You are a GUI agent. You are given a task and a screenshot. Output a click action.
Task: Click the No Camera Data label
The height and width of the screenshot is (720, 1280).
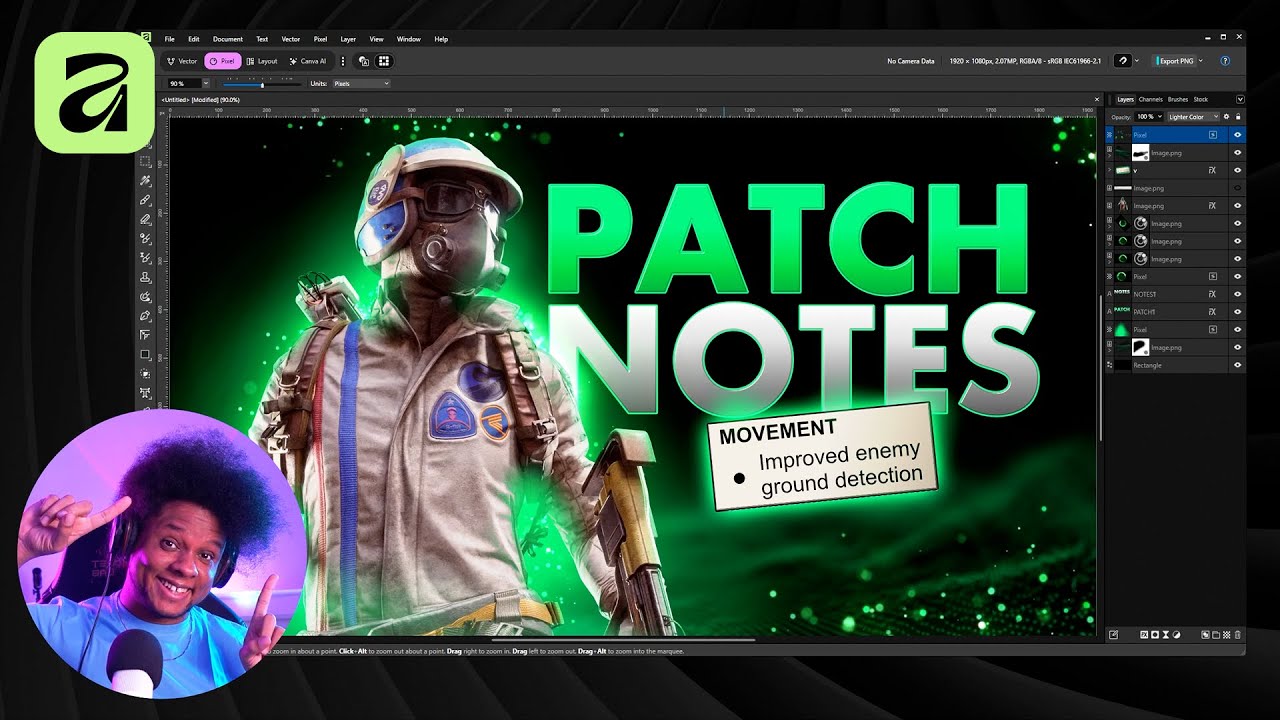tap(911, 61)
